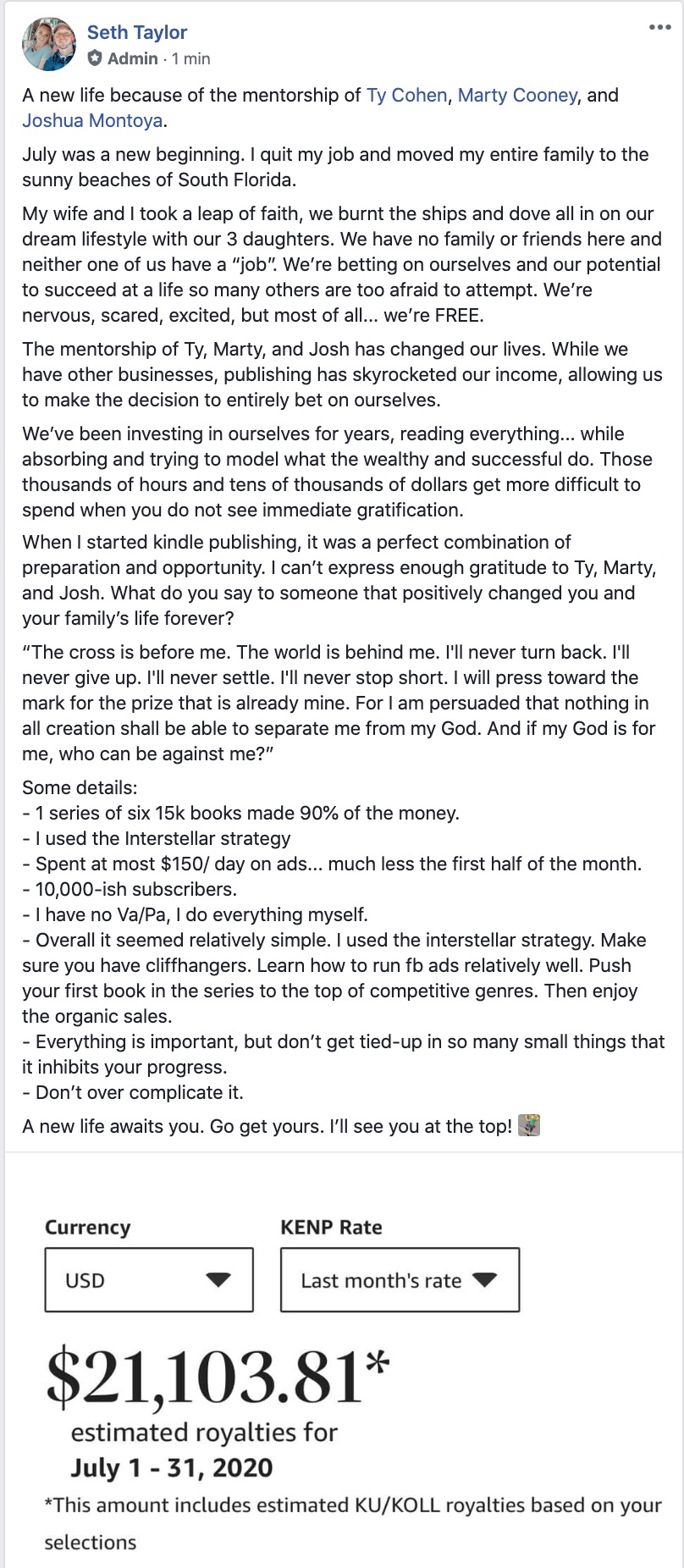Click the Admin label under the name
This screenshot has width=684, height=1568.
(132, 58)
